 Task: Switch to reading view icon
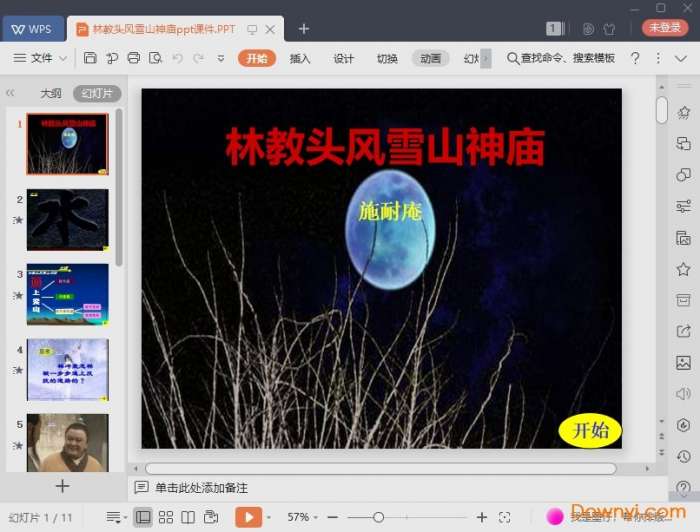(188, 517)
